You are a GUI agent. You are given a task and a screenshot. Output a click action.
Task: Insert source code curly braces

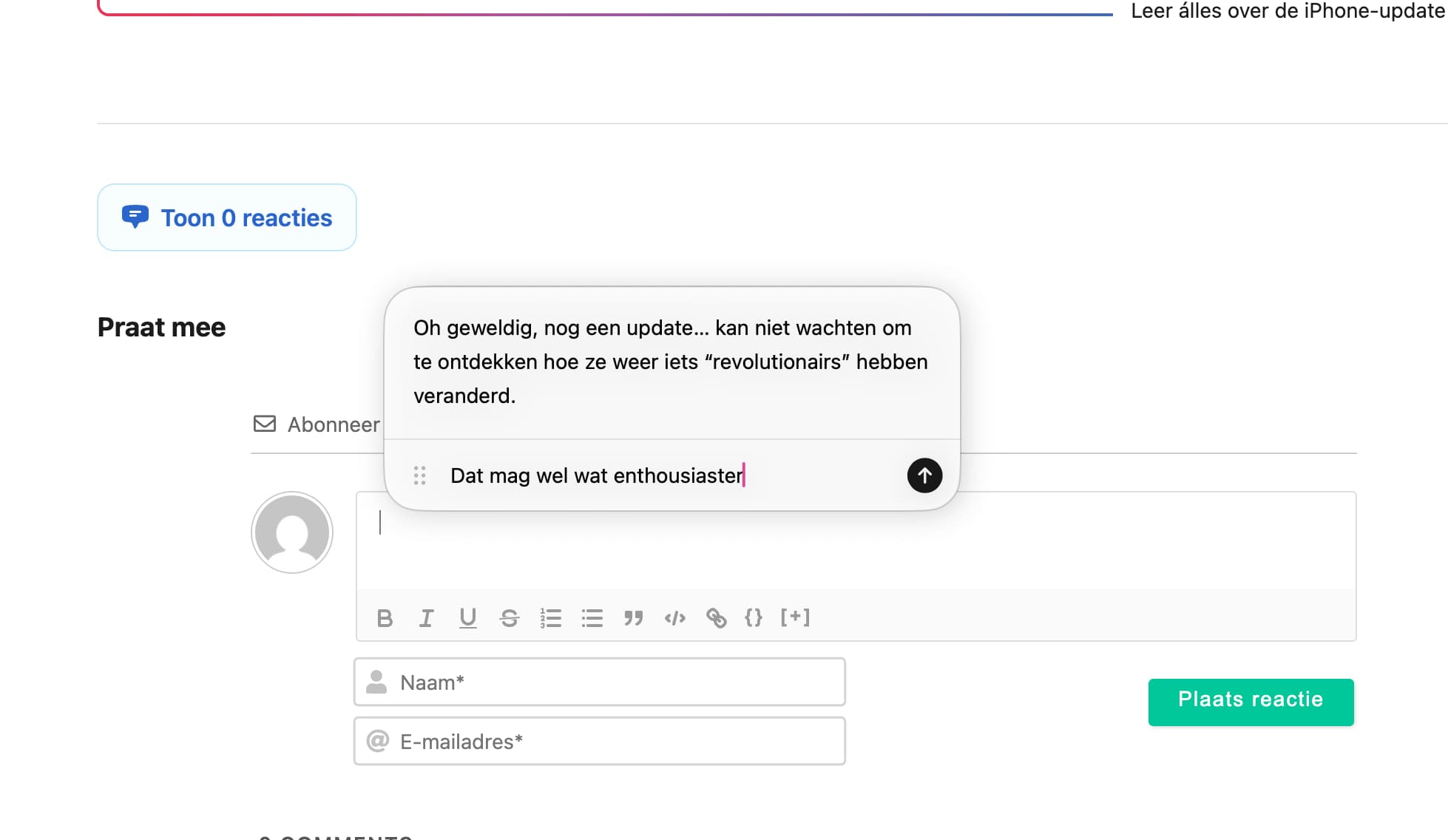click(753, 618)
